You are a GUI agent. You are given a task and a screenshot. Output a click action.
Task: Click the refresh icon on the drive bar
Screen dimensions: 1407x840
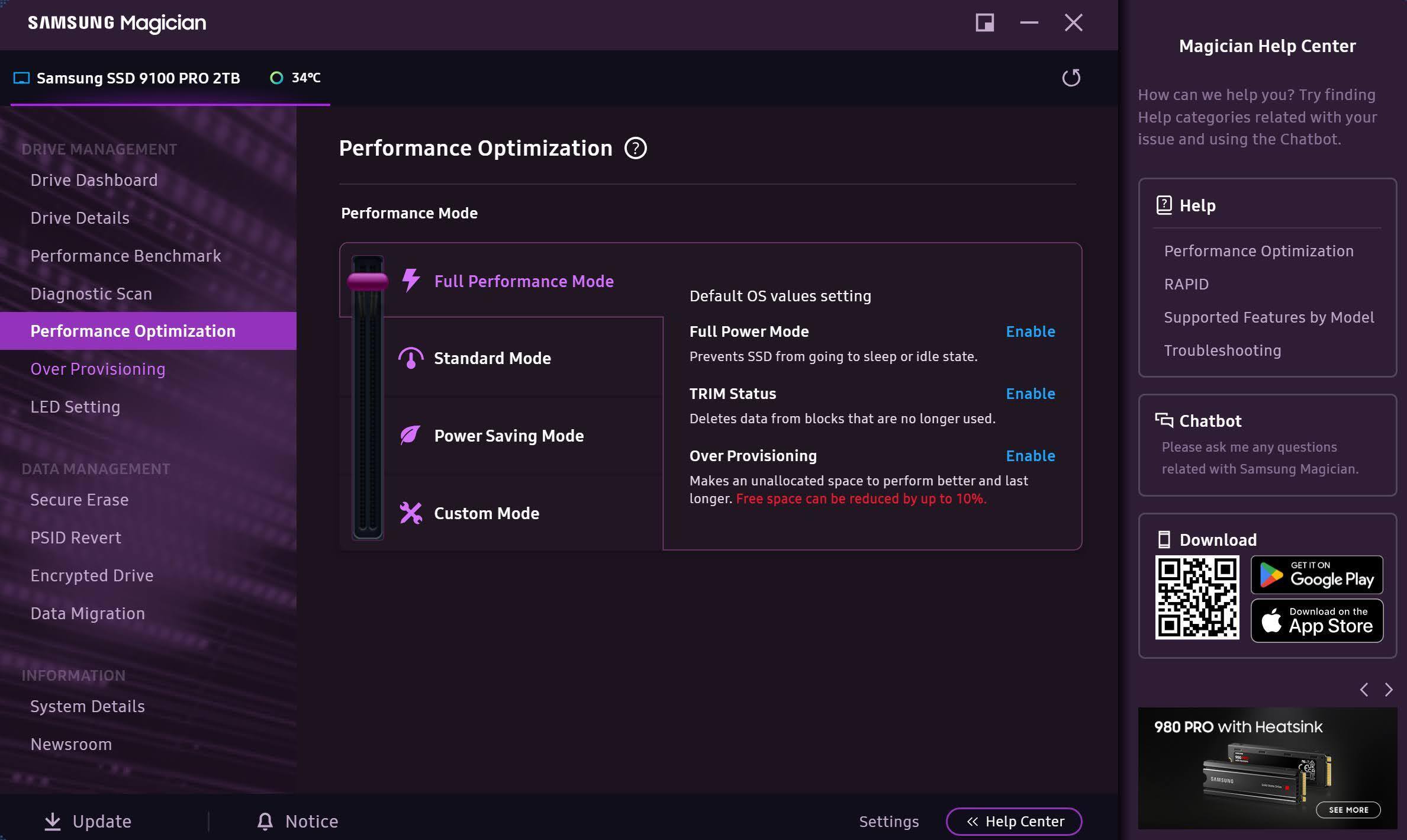1071,78
